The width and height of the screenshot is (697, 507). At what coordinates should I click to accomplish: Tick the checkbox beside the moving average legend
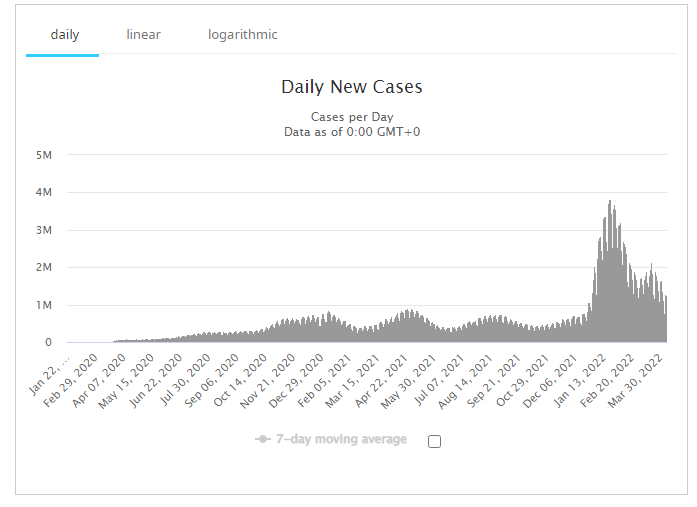(x=434, y=441)
